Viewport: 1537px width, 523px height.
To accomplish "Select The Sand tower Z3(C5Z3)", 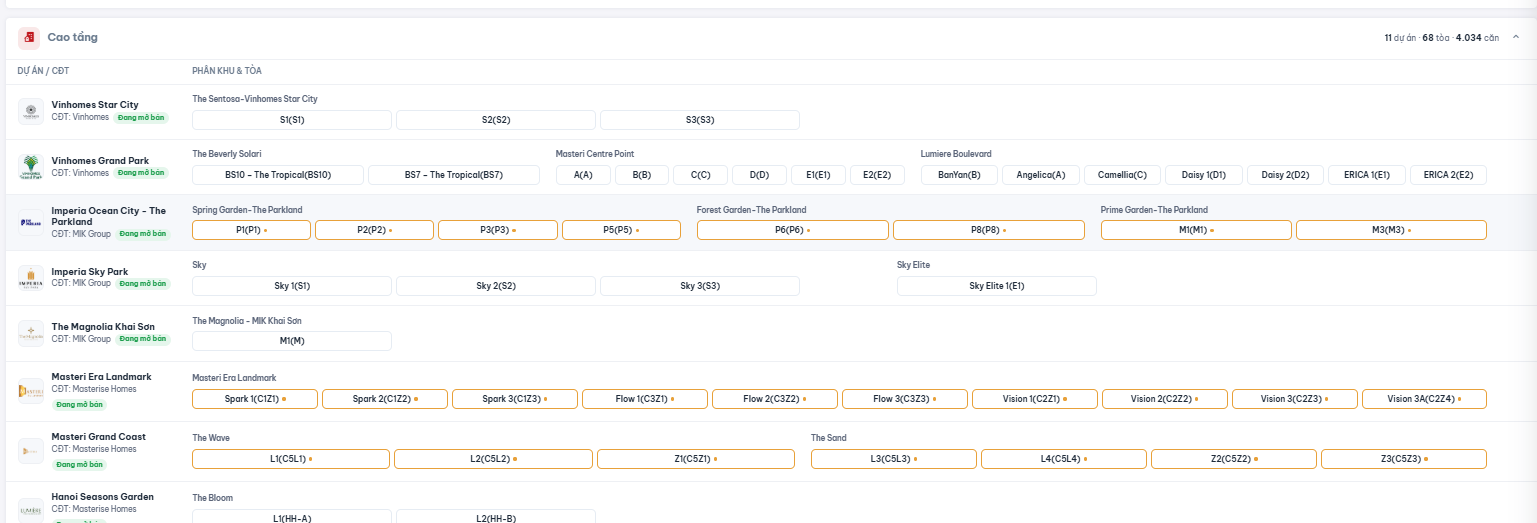I will [1404, 459].
